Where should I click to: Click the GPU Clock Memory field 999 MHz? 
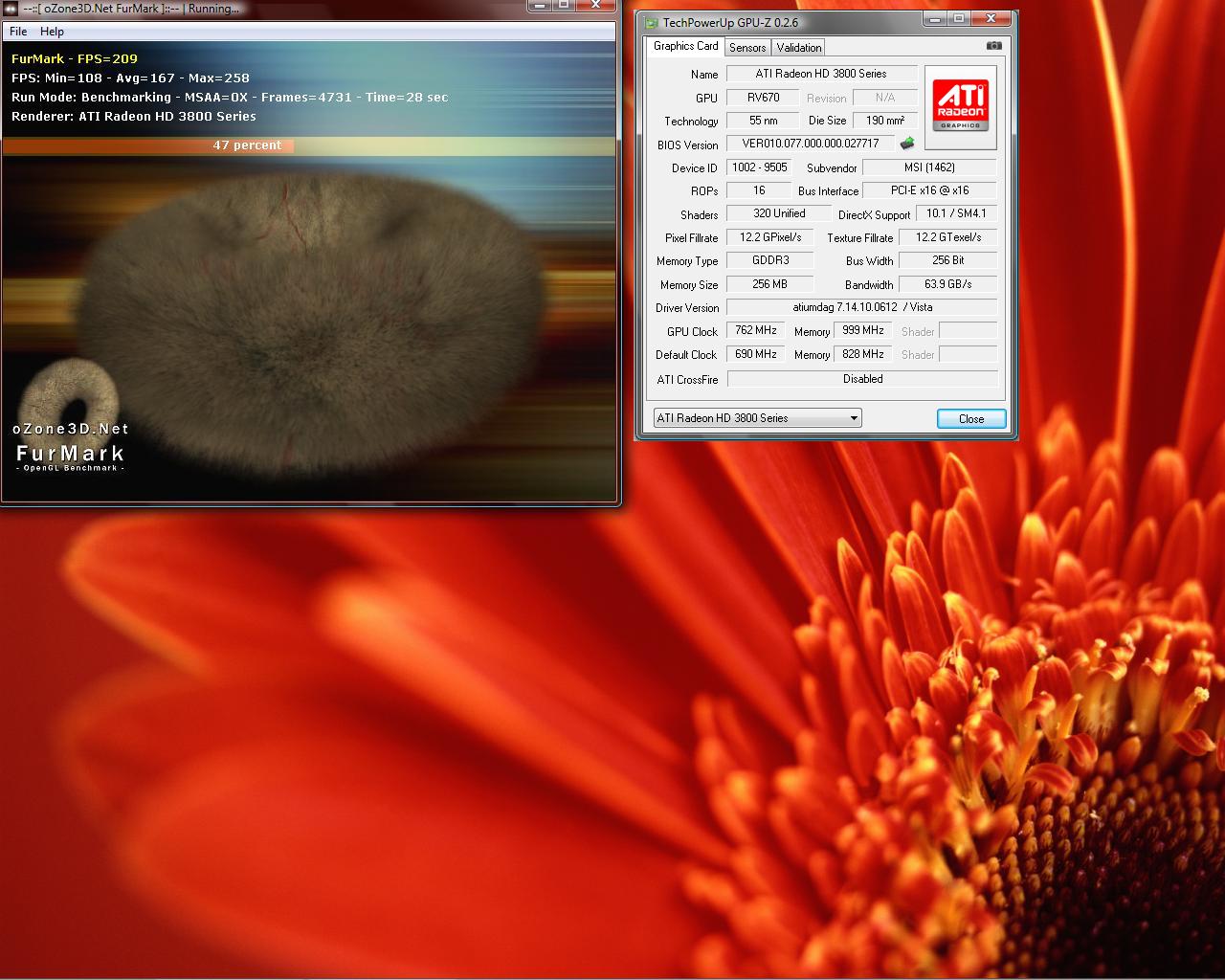coord(864,330)
